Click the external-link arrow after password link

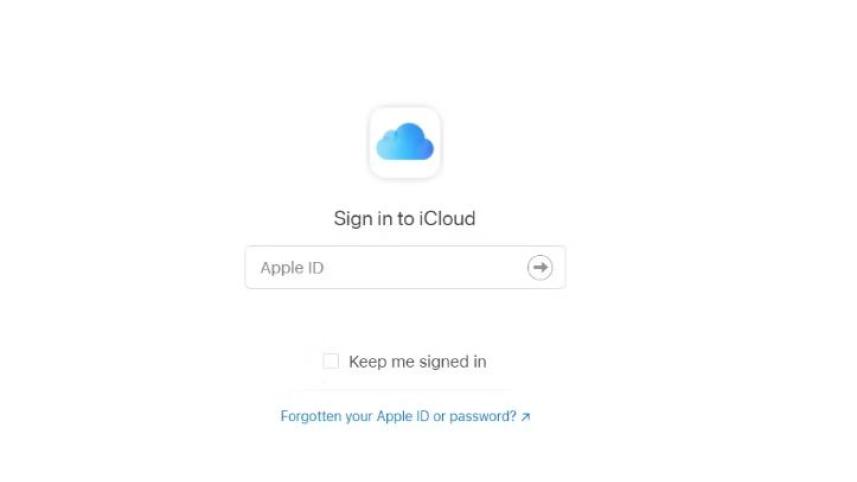525,417
